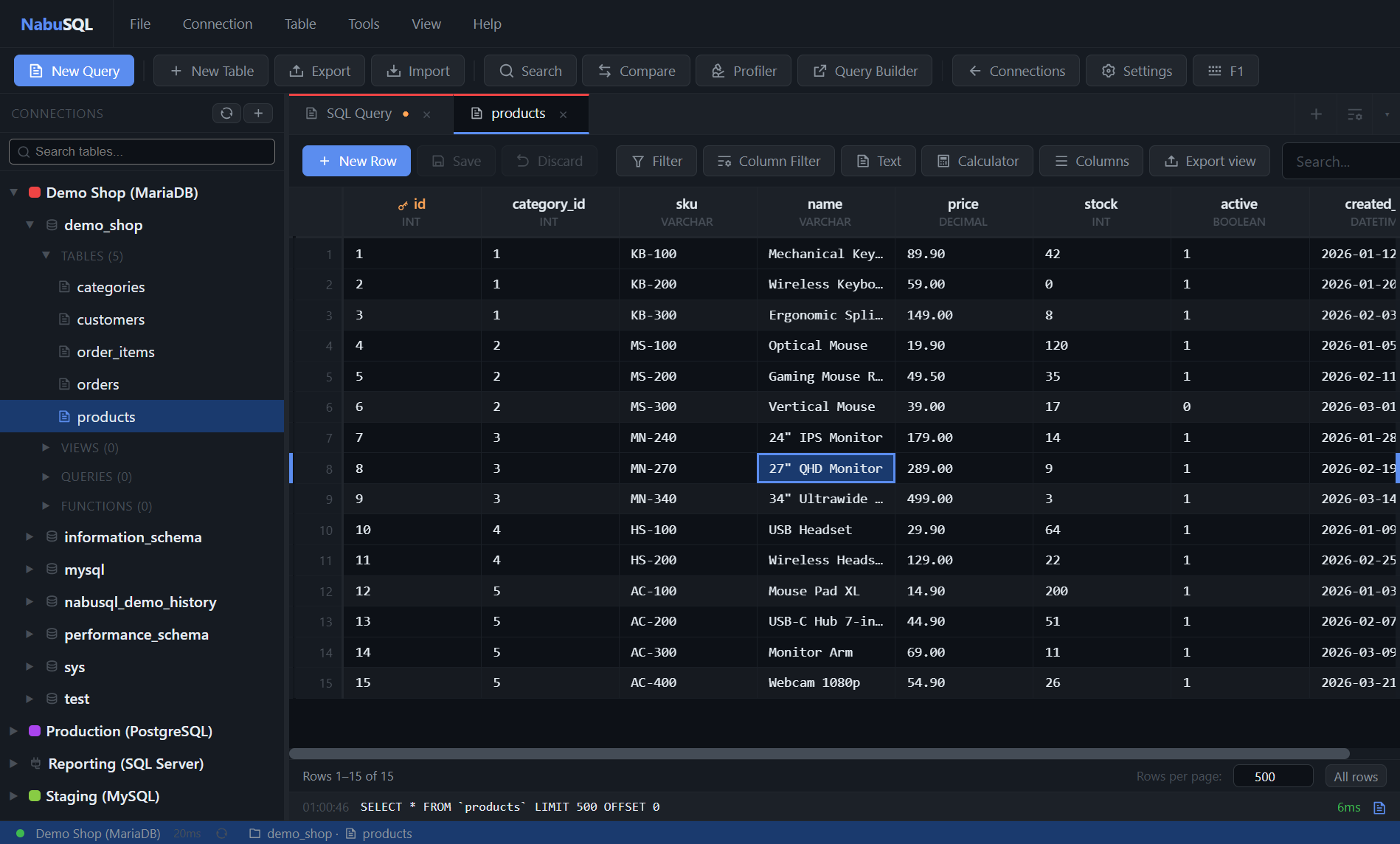This screenshot has width=1400, height=844.
Task: Click the Profiler toolbar button
Action: tap(744, 71)
